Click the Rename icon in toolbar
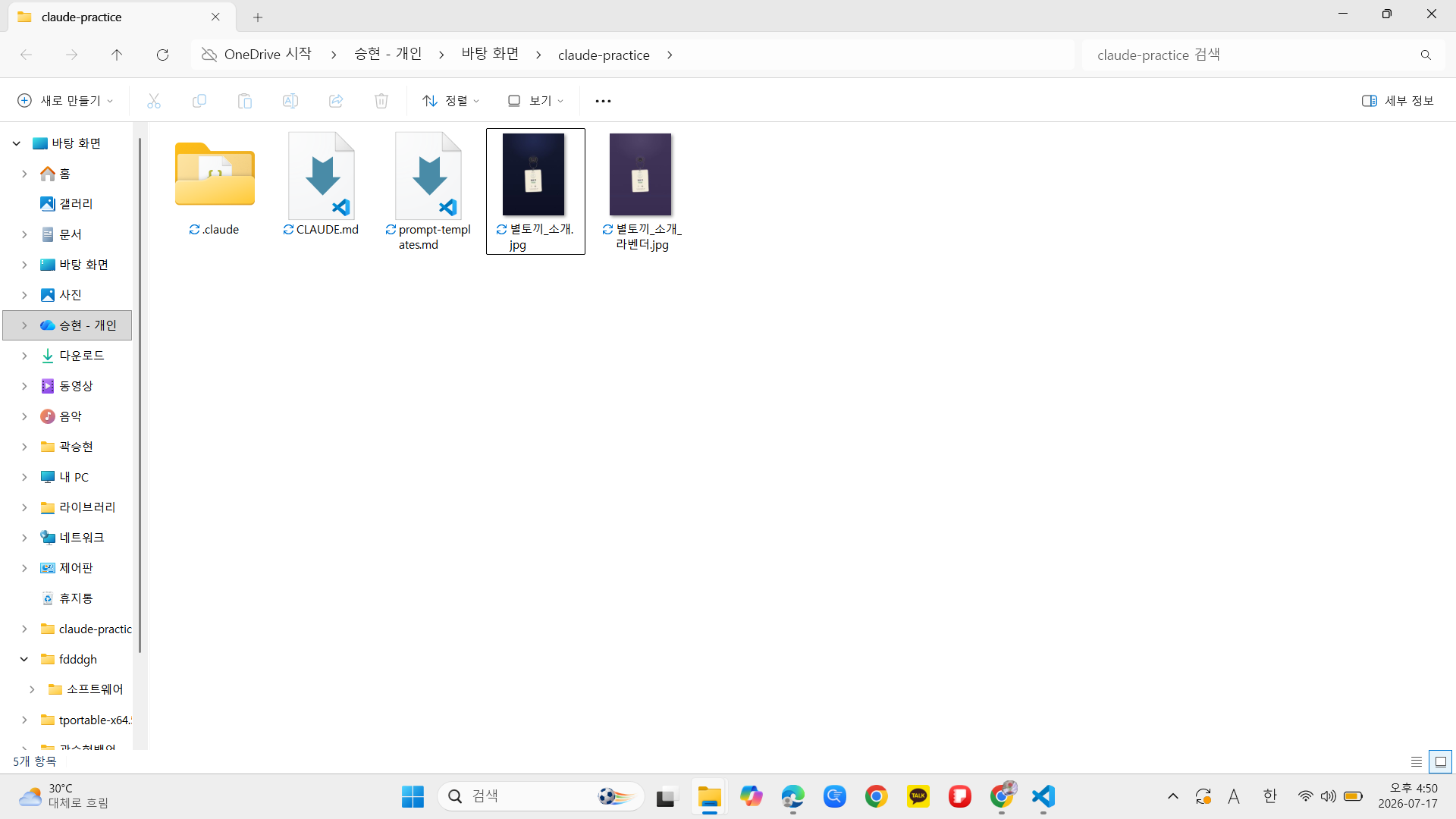1456x819 pixels. [290, 101]
